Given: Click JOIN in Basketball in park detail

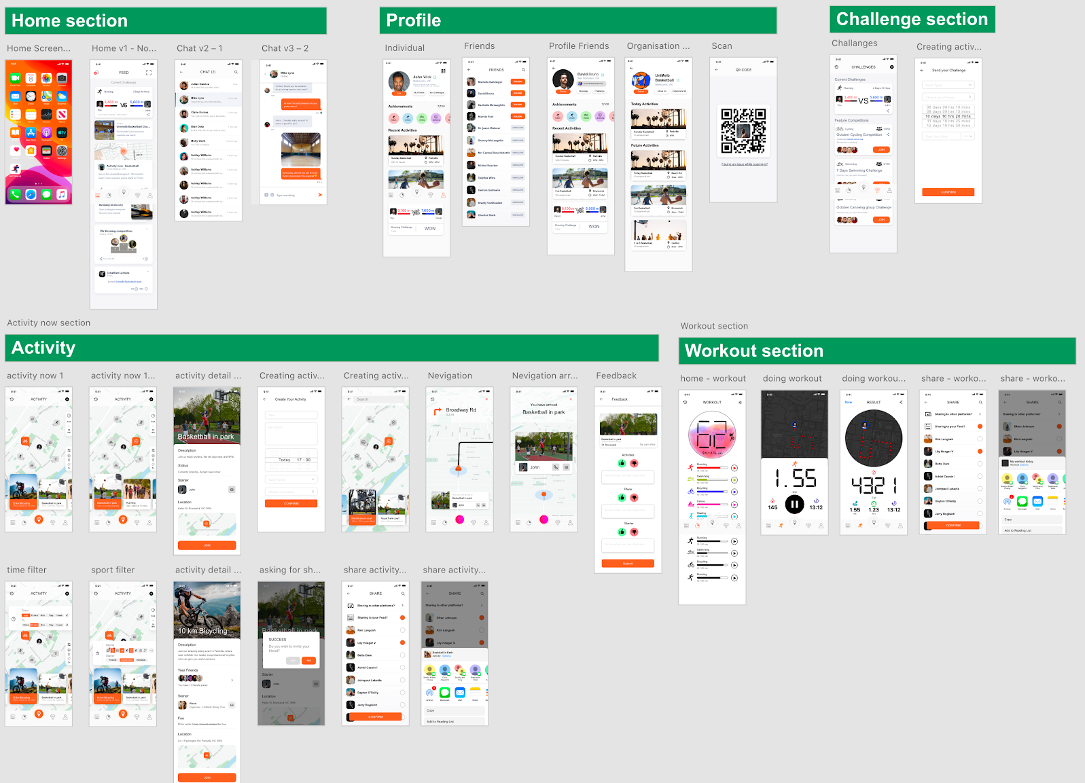Looking at the screenshot, I should 207,545.
